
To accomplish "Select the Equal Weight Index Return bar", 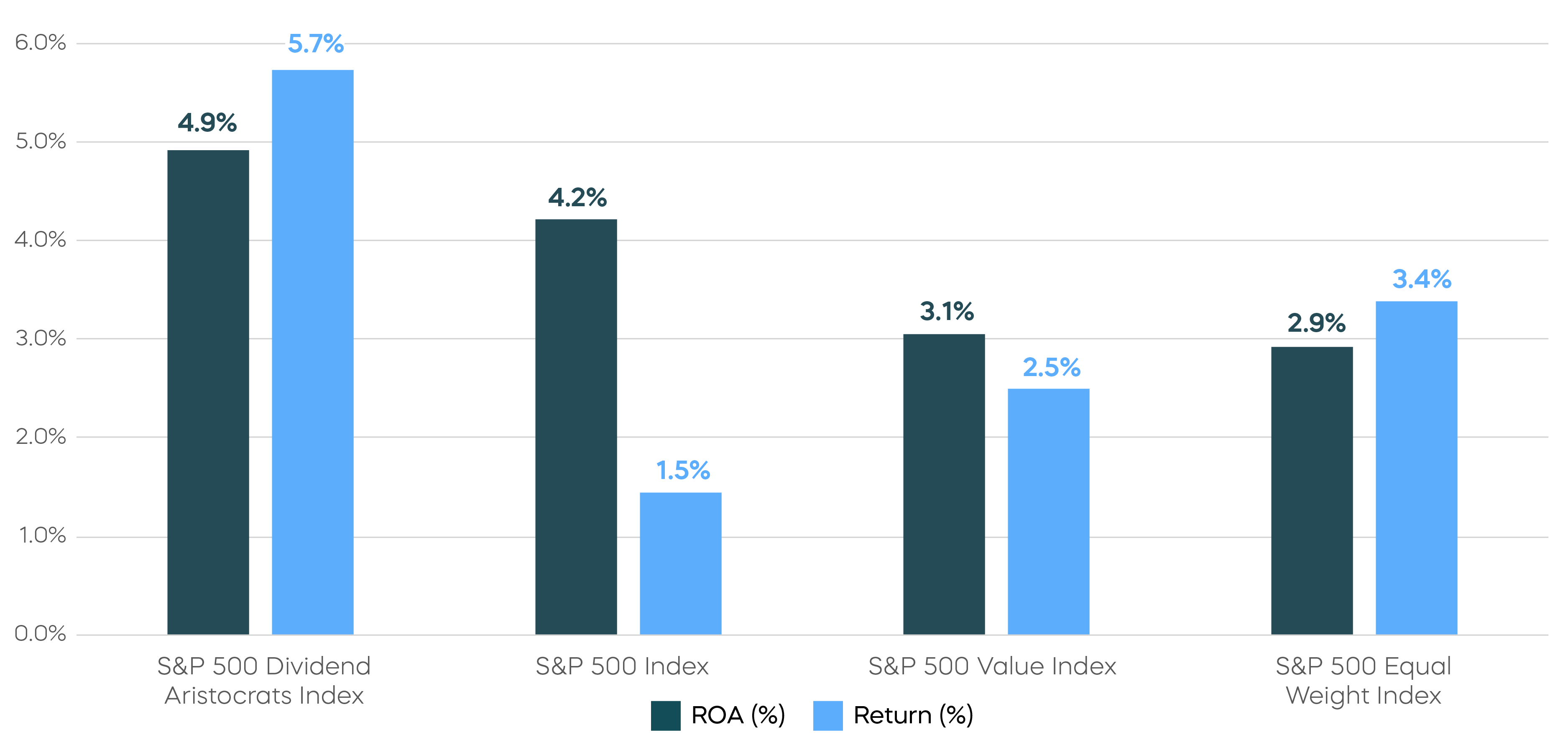I will tap(1417, 468).
